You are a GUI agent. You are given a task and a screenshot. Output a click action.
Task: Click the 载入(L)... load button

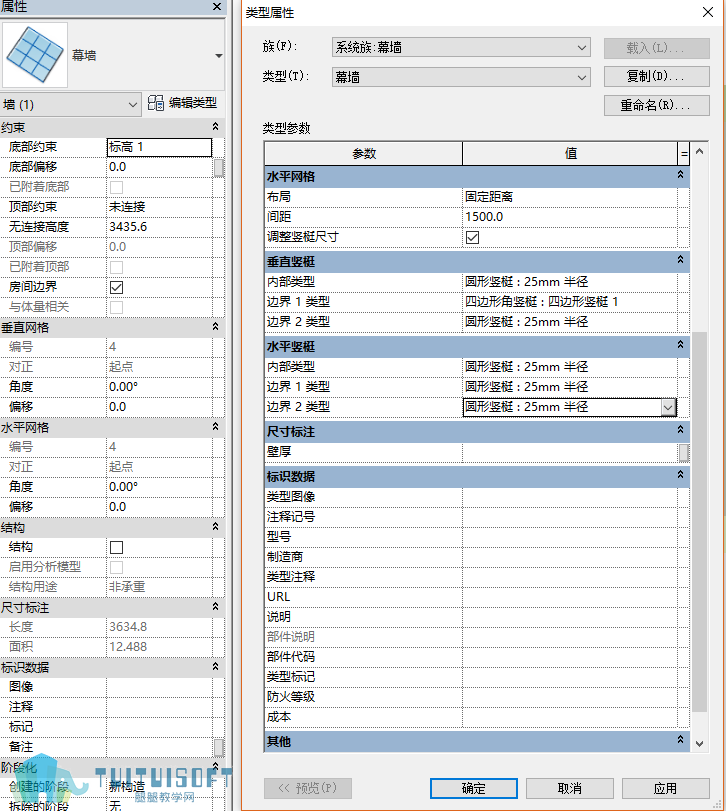[657, 48]
